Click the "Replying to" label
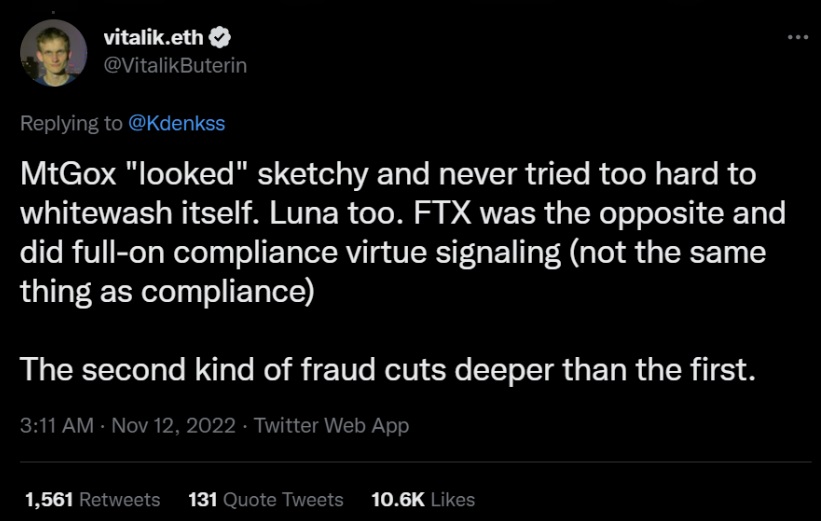The image size is (821, 521). [x=72, y=124]
